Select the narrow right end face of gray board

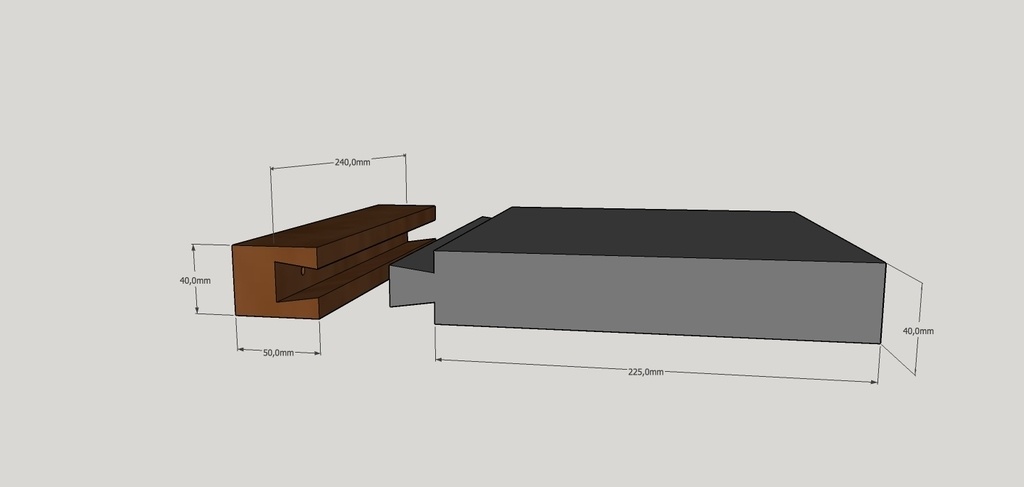[x=883, y=302]
